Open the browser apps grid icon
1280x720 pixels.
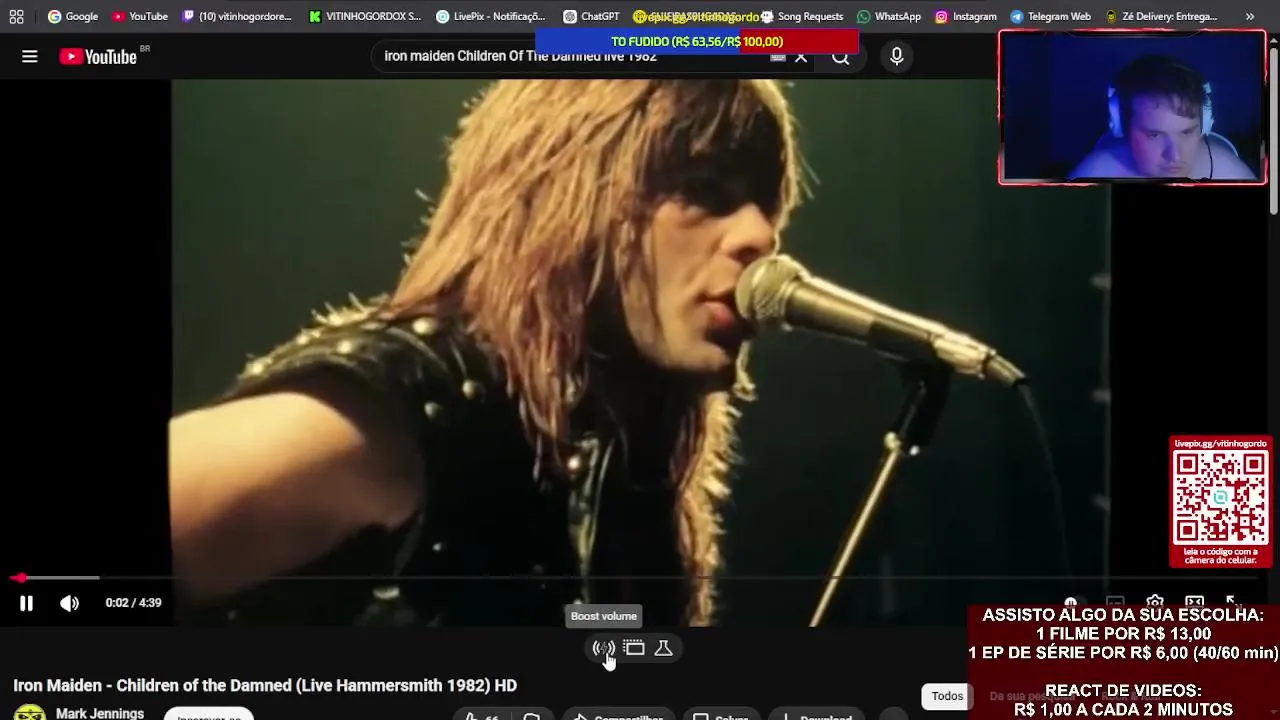click(x=16, y=16)
